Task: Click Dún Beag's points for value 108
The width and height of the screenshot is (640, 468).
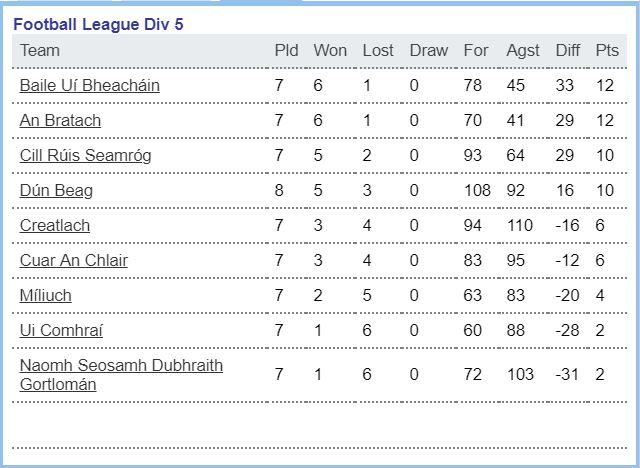Action: 477,191
